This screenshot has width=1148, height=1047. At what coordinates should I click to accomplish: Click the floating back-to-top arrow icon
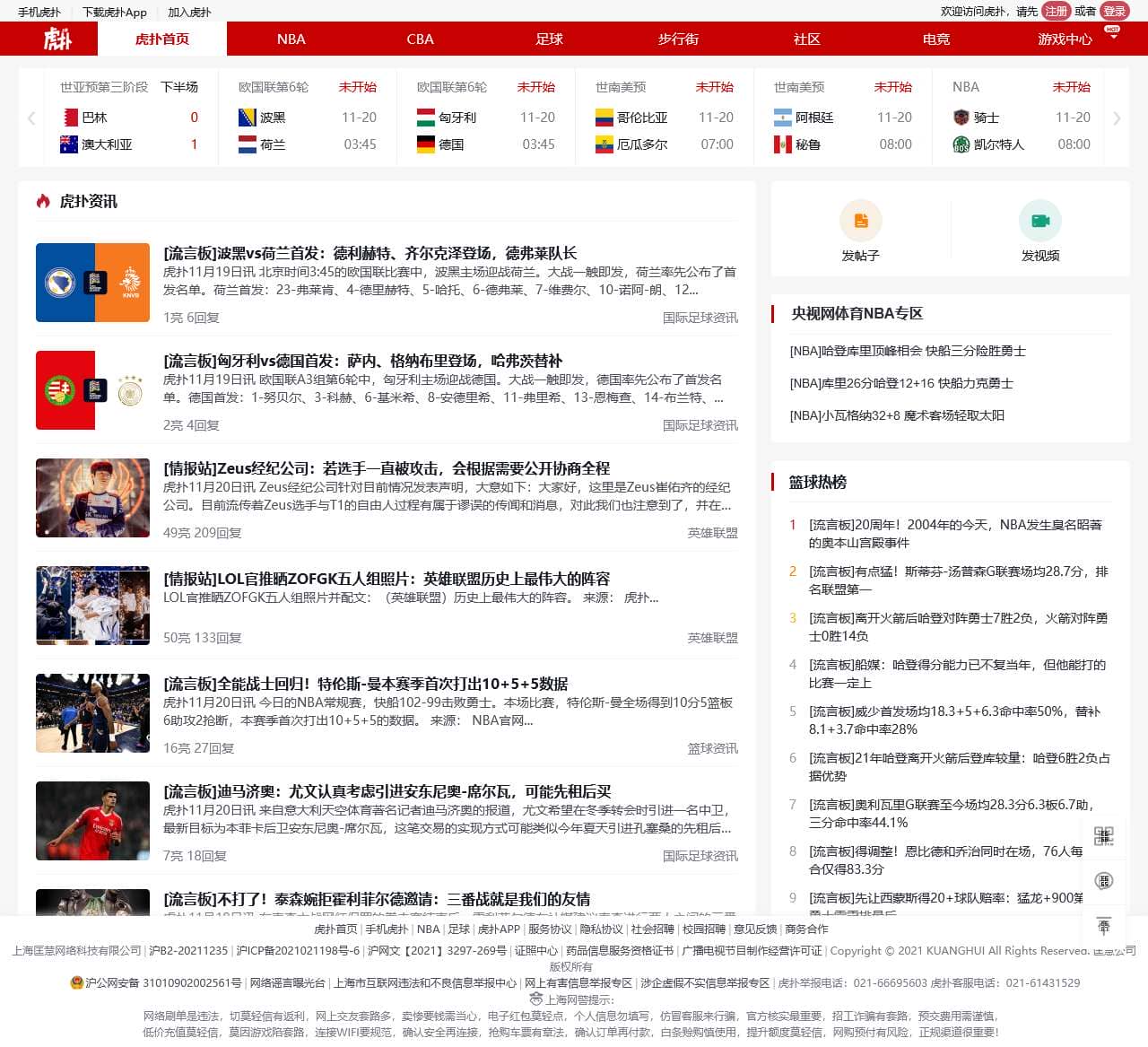(1104, 926)
